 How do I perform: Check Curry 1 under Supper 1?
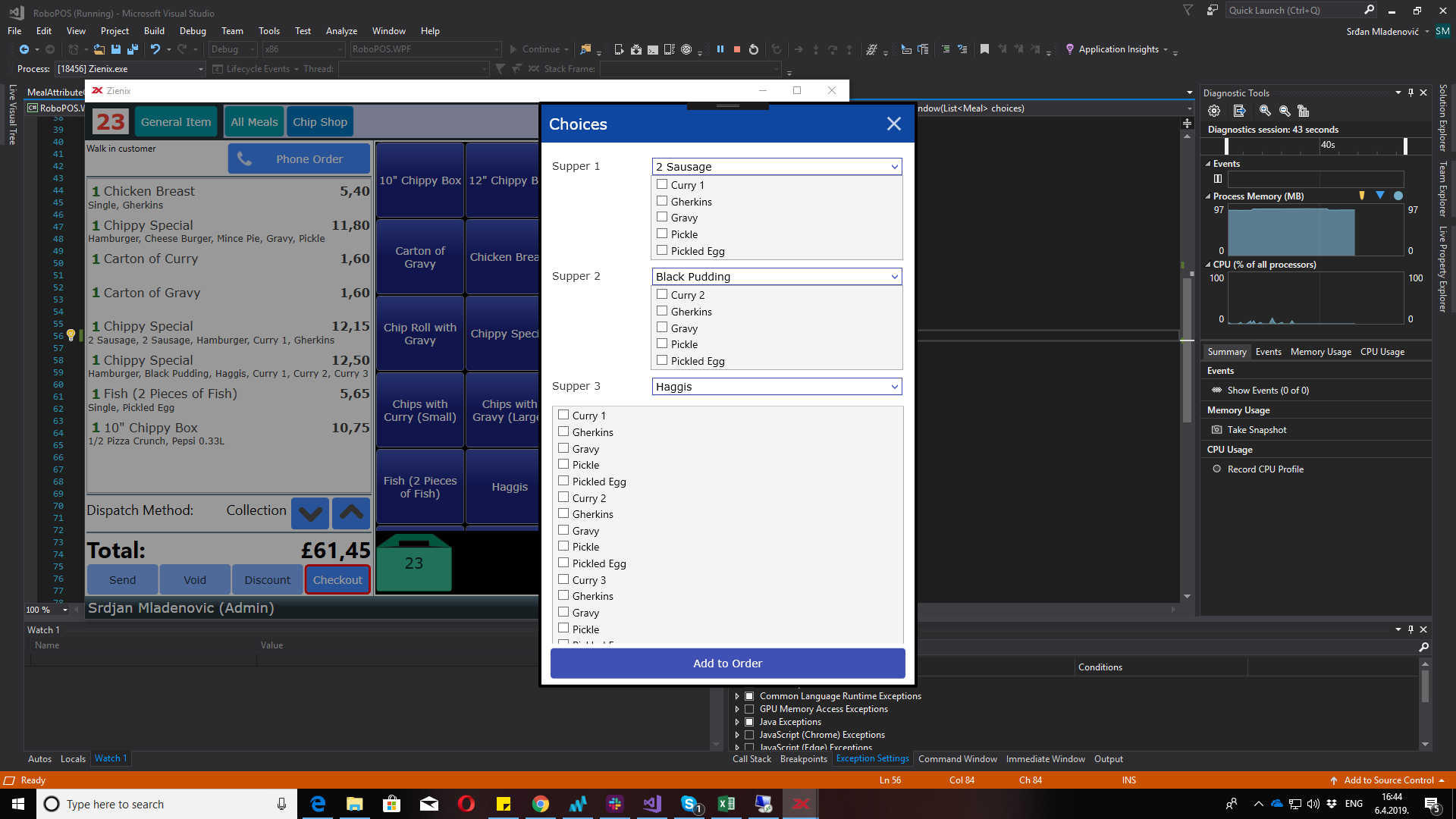tap(662, 184)
